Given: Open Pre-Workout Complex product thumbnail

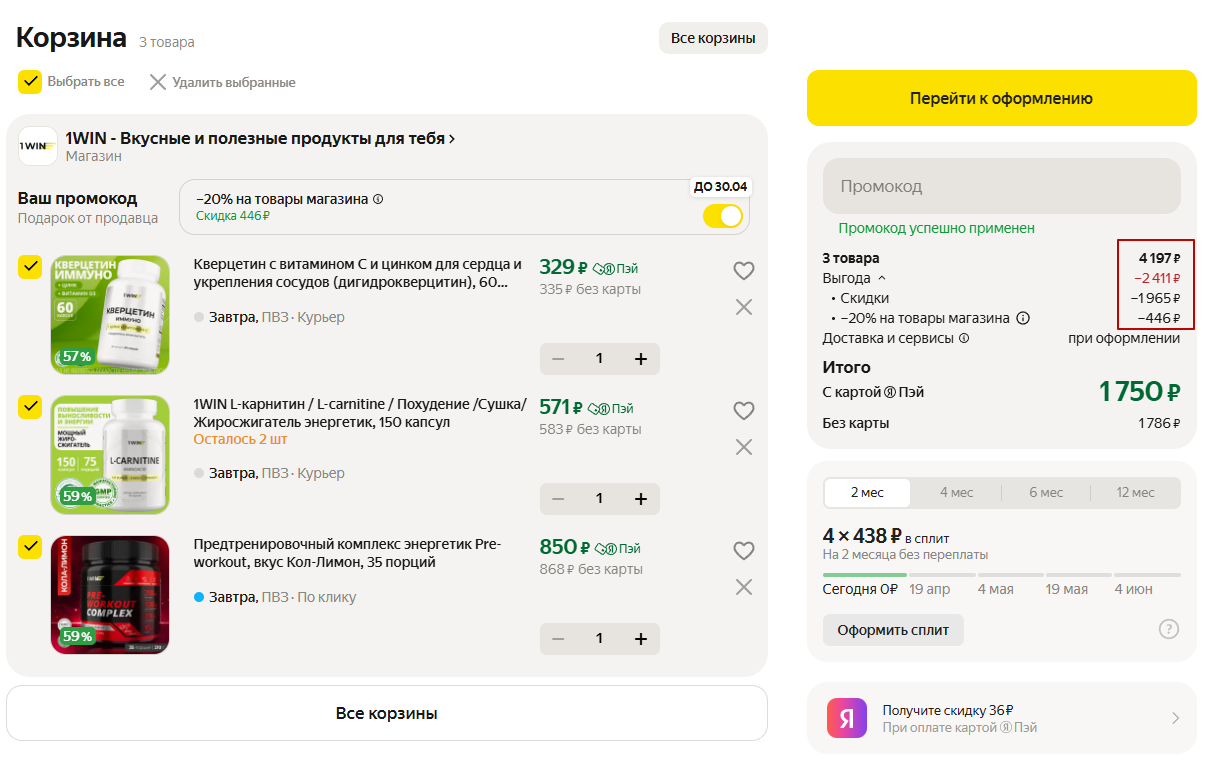Looking at the screenshot, I should pyautogui.click(x=110, y=595).
